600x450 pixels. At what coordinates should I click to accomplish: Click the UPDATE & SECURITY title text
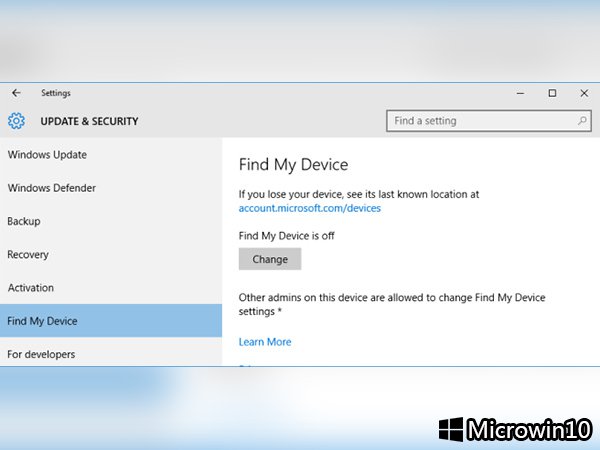point(90,121)
